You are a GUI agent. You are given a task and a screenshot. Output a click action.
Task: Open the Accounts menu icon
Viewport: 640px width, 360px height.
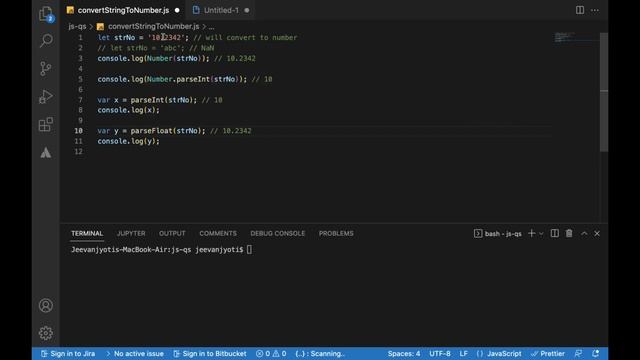46,305
